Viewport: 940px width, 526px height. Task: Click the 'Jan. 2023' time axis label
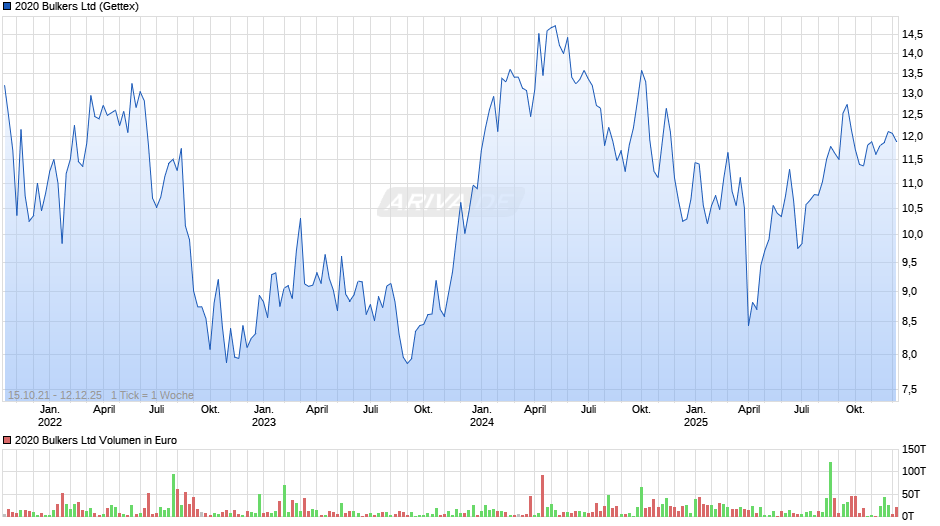[x=264, y=416]
